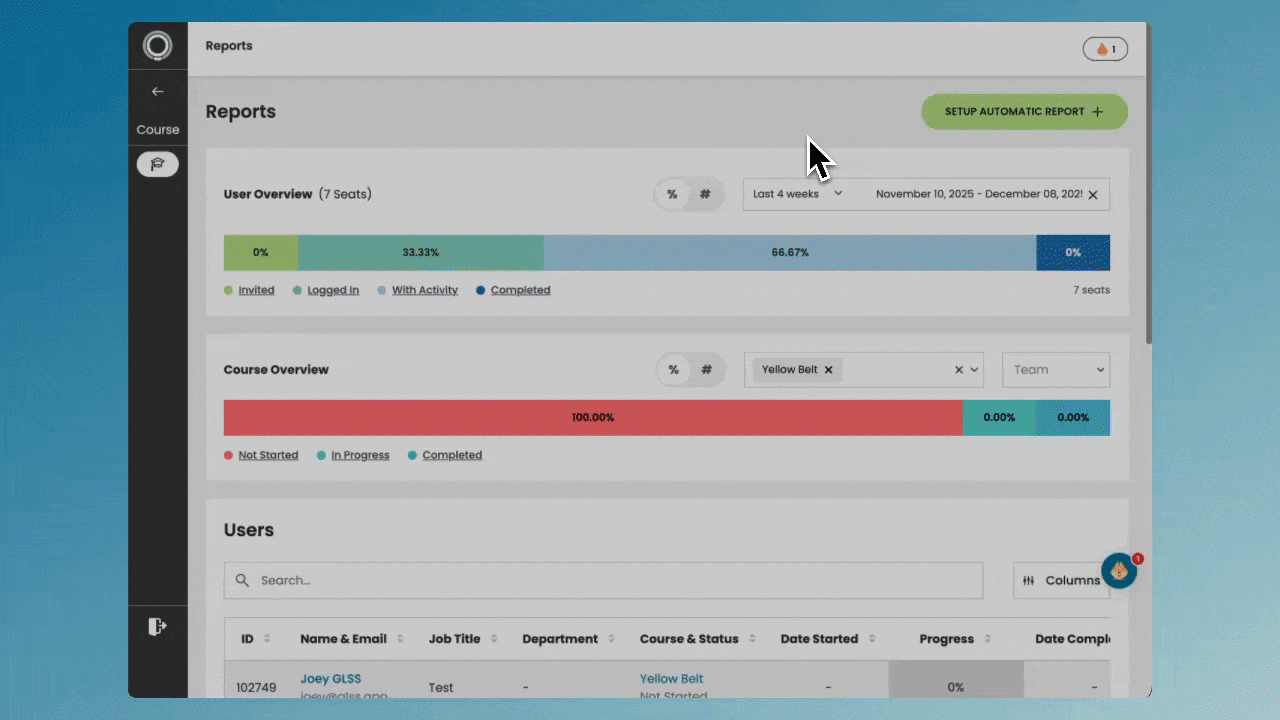Screen dimensions: 1280x720
Task: Switch User Overview to number view
Action: pos(705,194)
